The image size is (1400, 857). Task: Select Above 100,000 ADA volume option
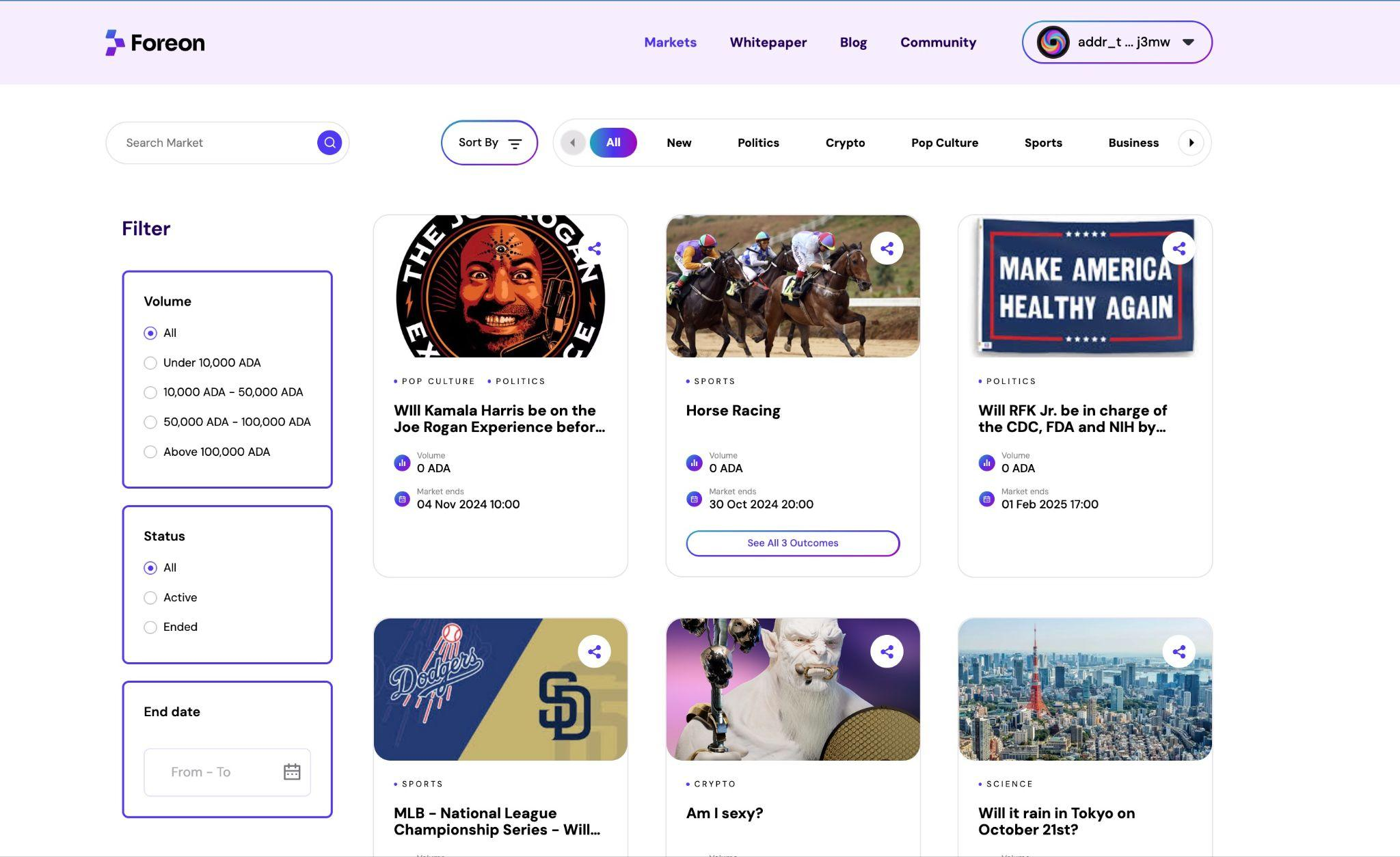tap(150, 452)
